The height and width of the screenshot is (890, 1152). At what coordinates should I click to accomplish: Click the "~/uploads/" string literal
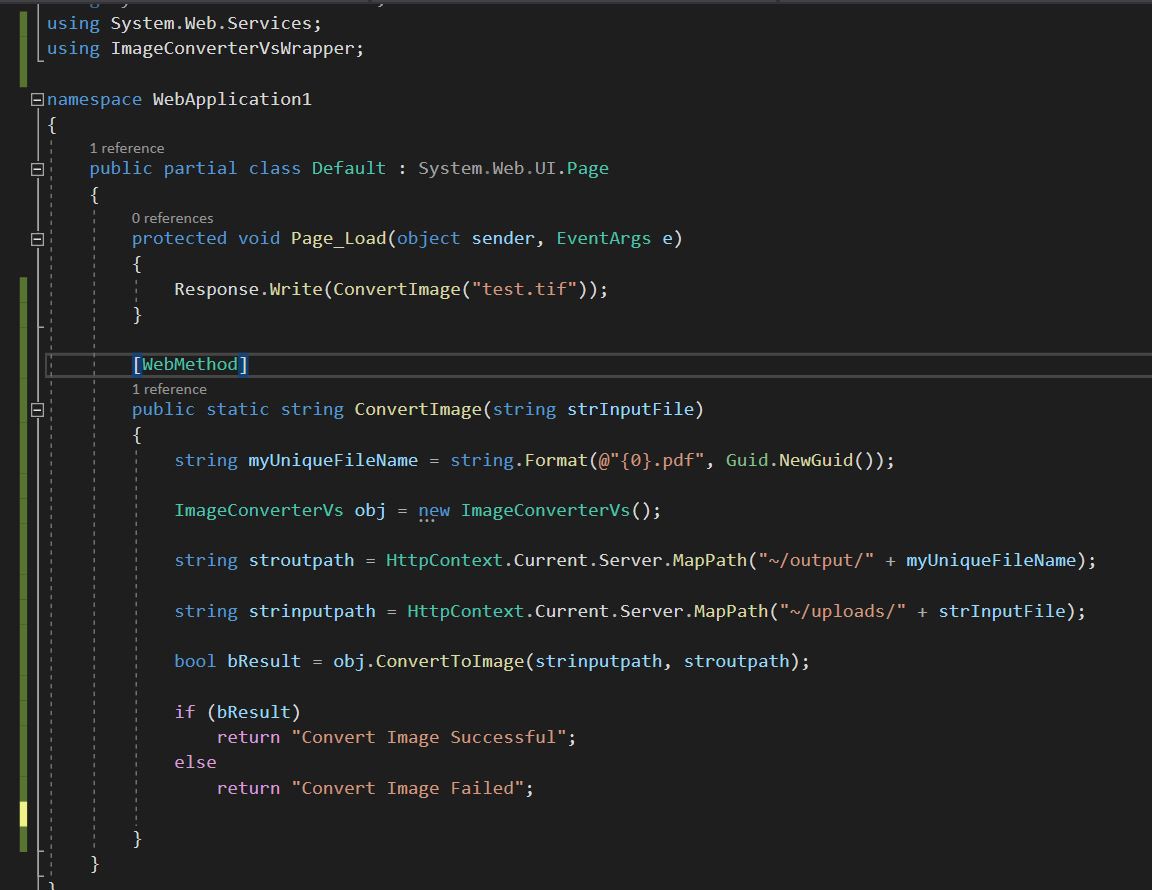842,611
